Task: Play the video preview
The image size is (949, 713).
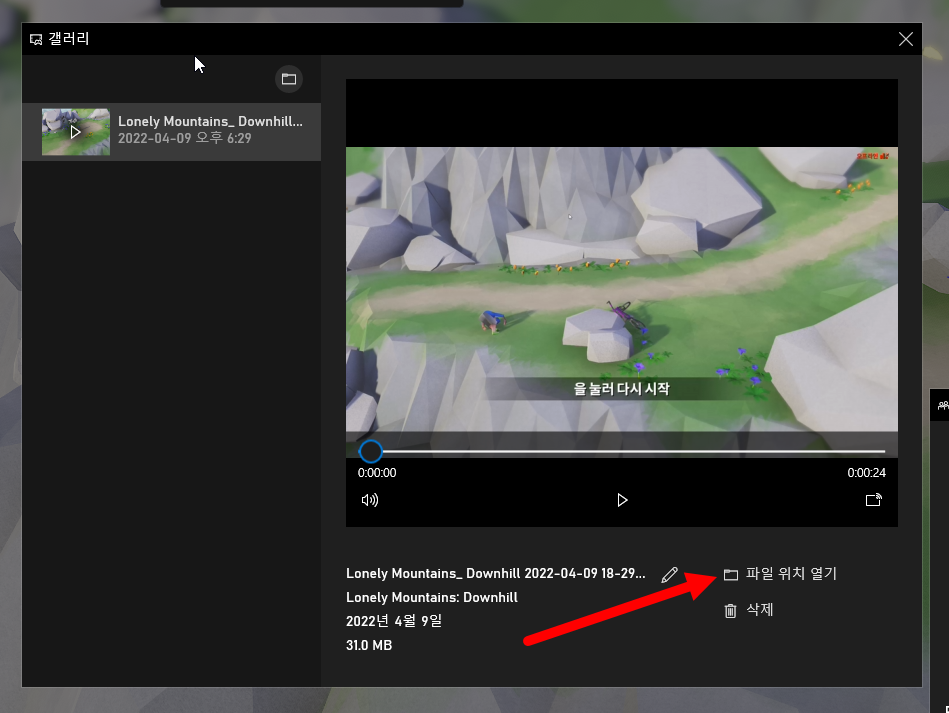Action: click(x=622, y=500)
